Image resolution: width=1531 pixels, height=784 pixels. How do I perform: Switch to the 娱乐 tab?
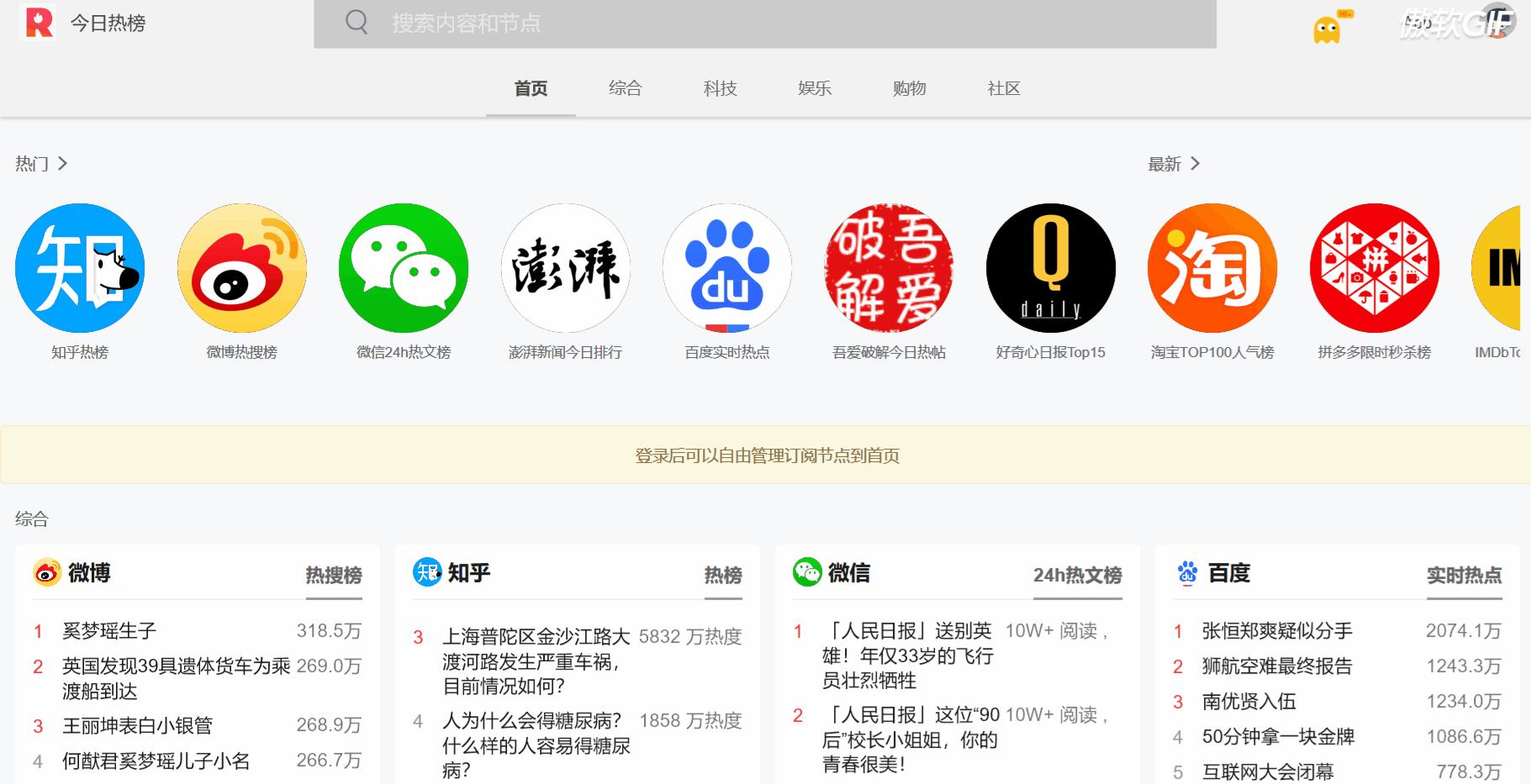coord(813,88)
